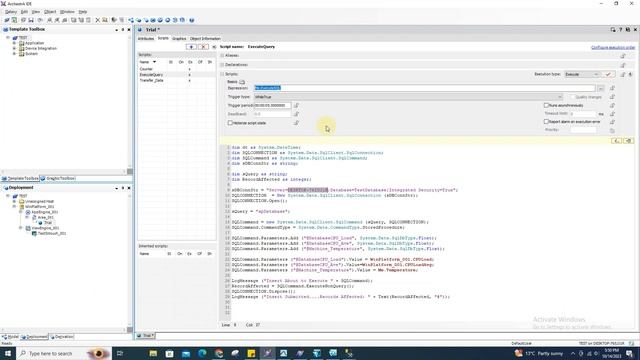The width and height of the screenshot is (640, 360).
Task: Click the help question mark in Trial header
Action: (x=620, y=30)
